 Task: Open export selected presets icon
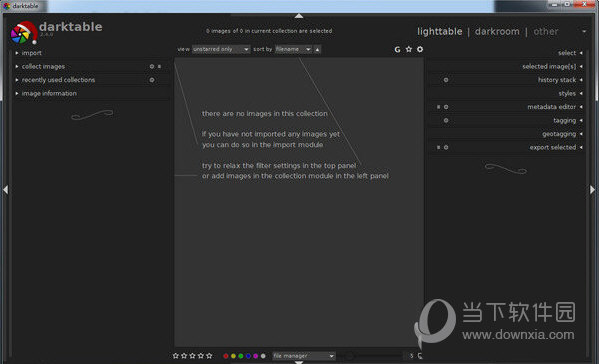[439, 147]
